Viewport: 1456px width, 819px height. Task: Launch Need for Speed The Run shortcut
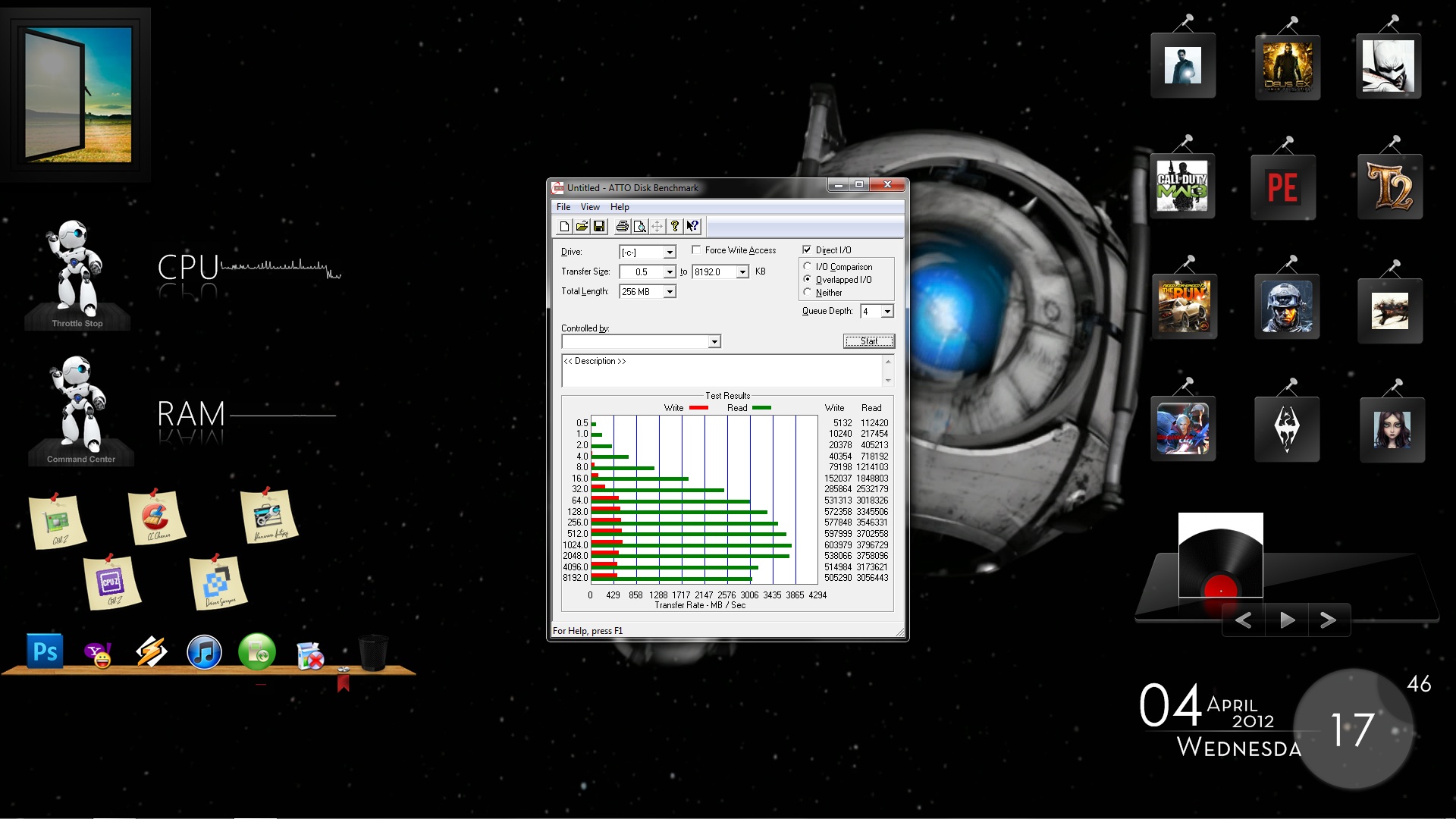click(x=1185, y=306)
